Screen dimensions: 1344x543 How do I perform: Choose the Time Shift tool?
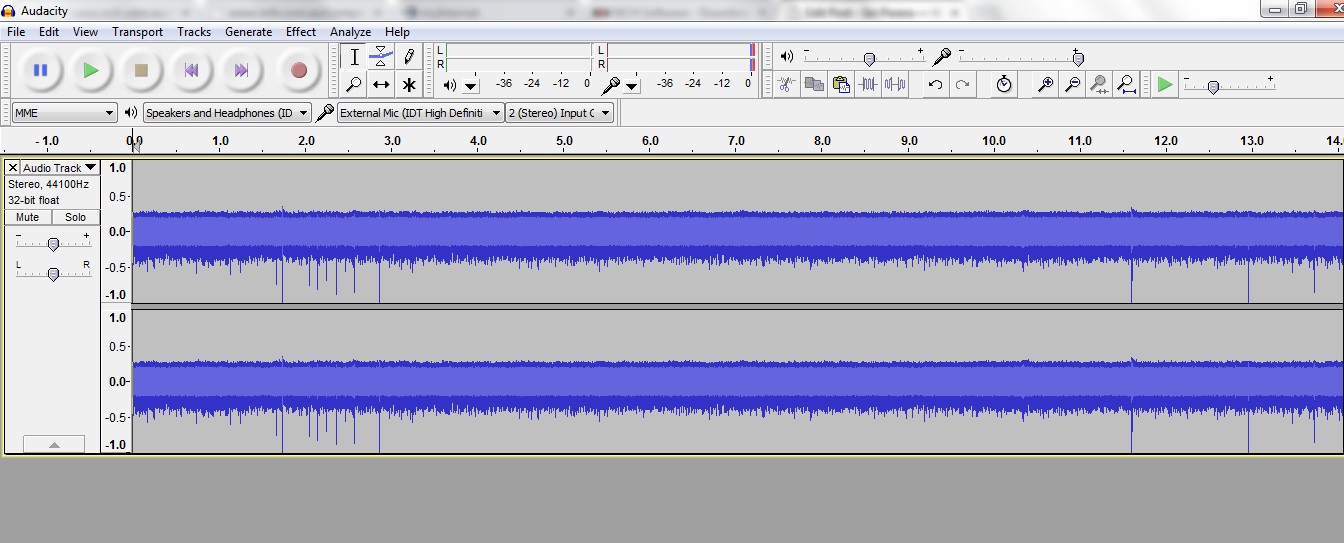pyautogui.click(x=381, y=85)
